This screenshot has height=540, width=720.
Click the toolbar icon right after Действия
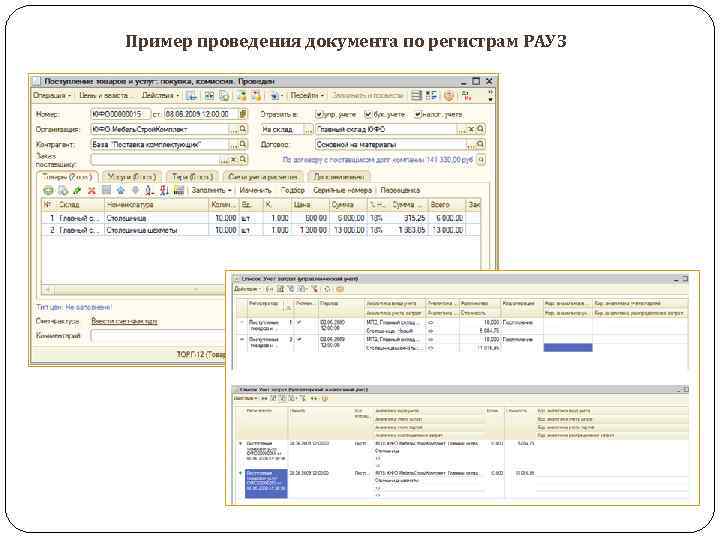191,96
